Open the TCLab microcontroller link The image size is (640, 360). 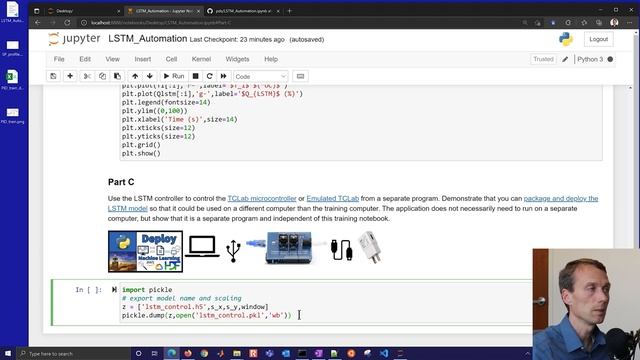coord(262,198)
